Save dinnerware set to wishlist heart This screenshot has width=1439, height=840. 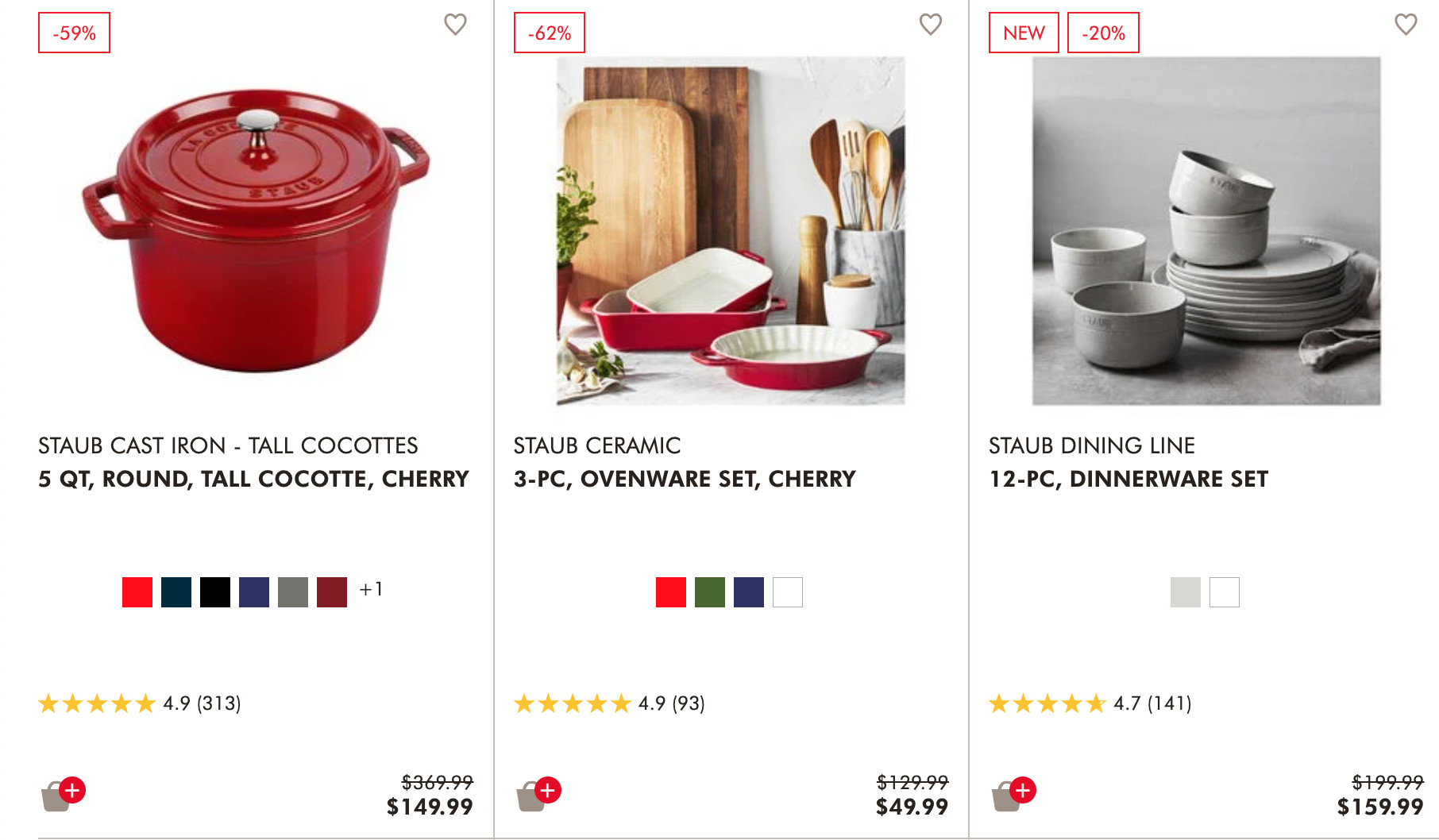point(1405,25)
